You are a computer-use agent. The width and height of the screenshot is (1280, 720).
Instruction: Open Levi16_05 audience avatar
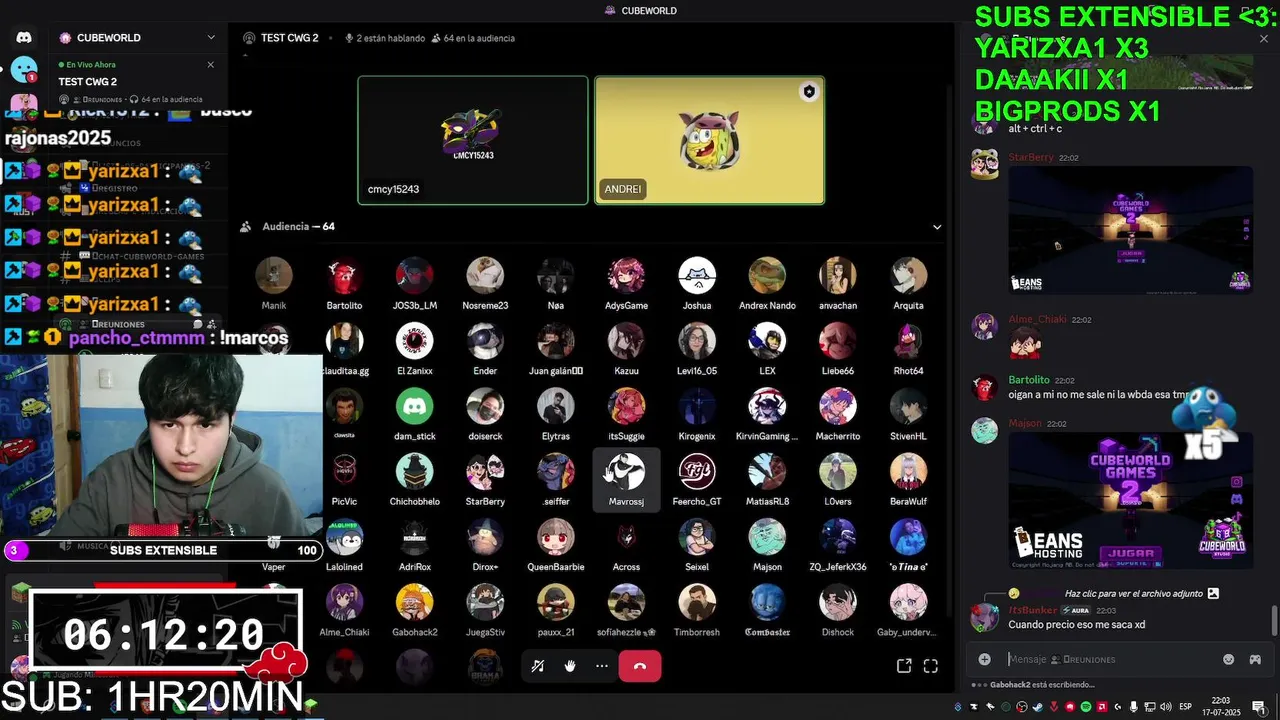point(697,341)
